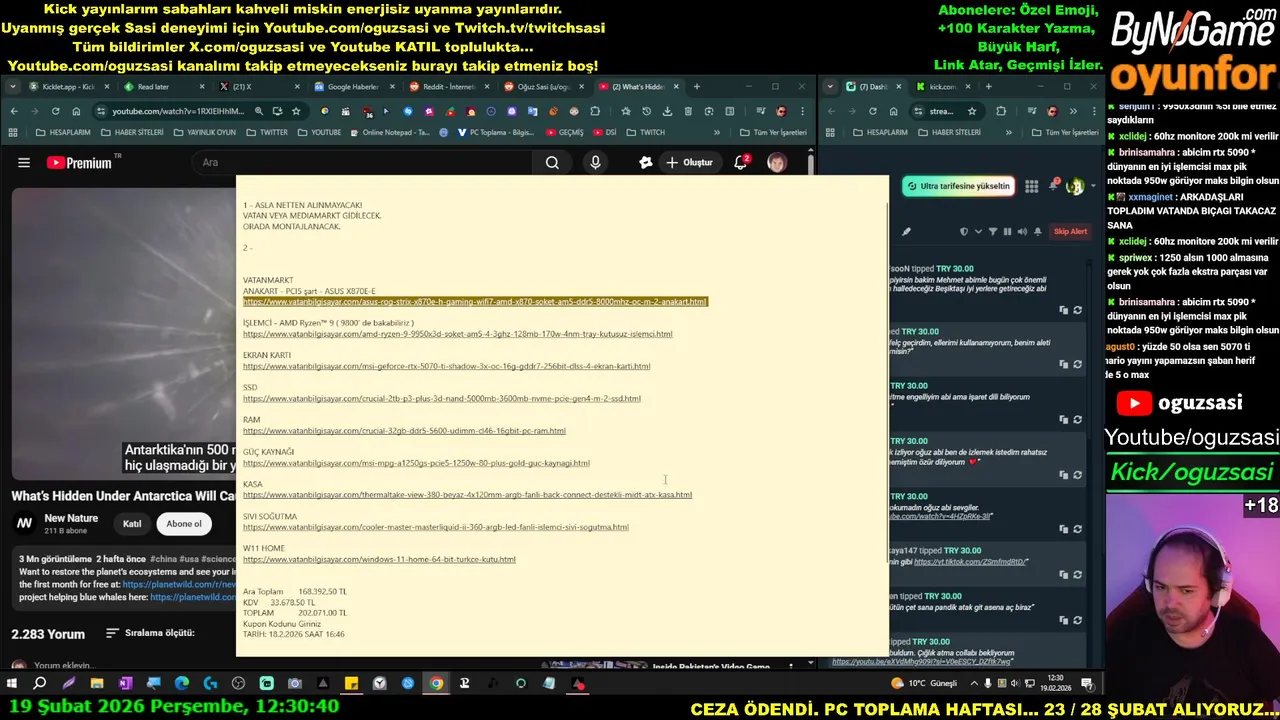The image size is (1280, 720).
Task: Open the YouTube account avatar menu
Action: pos(777,162)
